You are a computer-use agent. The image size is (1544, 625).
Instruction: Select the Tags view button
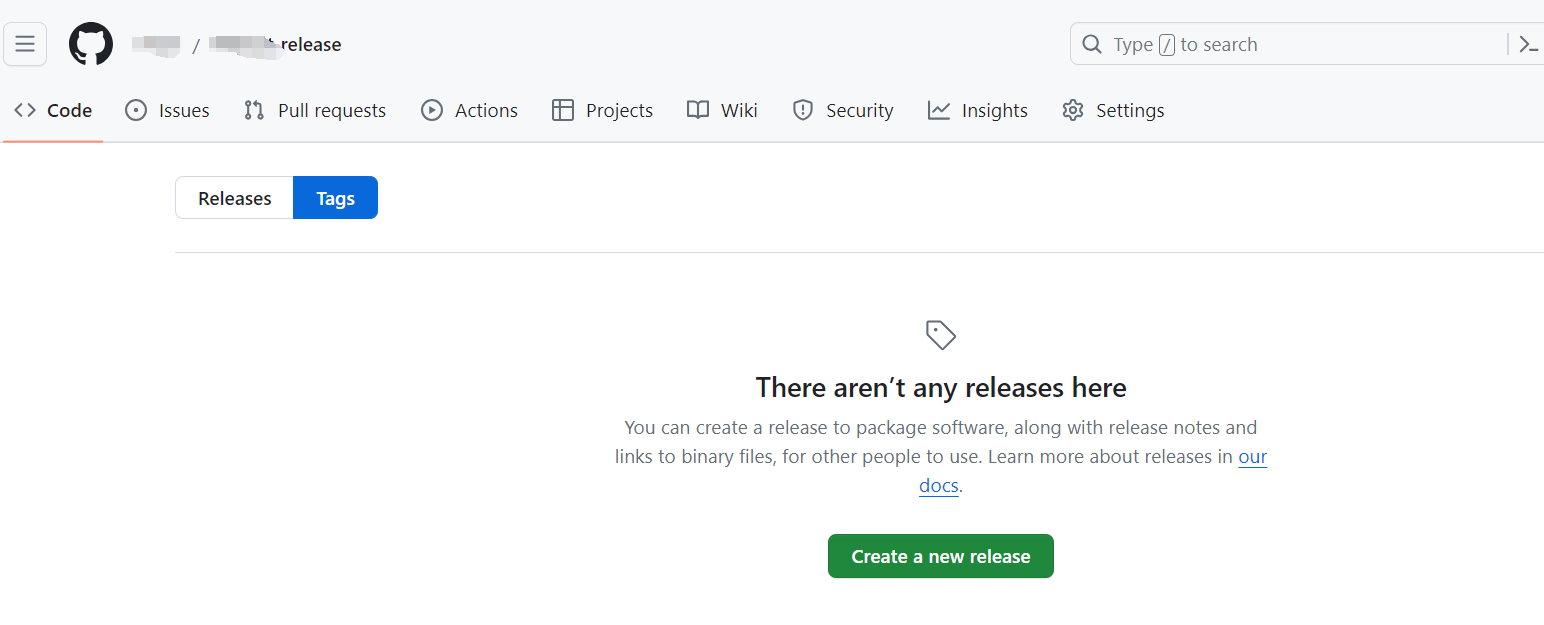click(335, 198)
